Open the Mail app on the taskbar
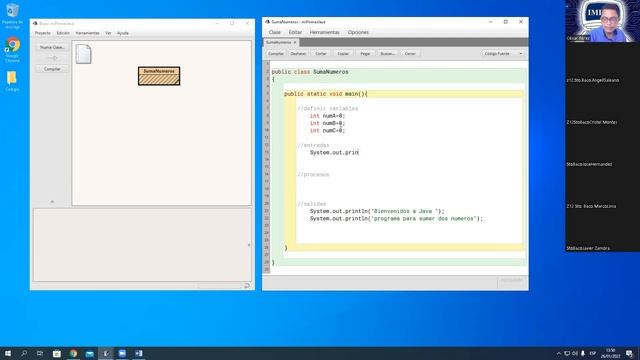This screenshot has height=360, width=640. pos(89,353)
